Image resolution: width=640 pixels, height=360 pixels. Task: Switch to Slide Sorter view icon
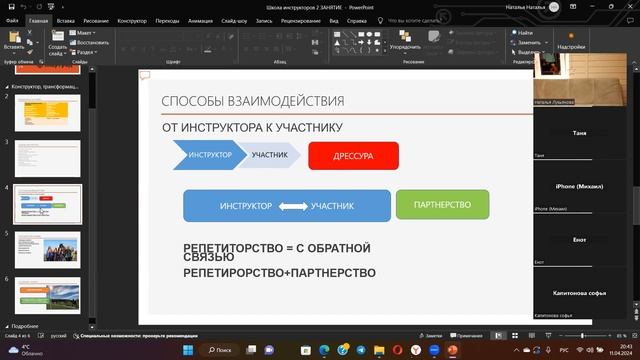(515, 336)
